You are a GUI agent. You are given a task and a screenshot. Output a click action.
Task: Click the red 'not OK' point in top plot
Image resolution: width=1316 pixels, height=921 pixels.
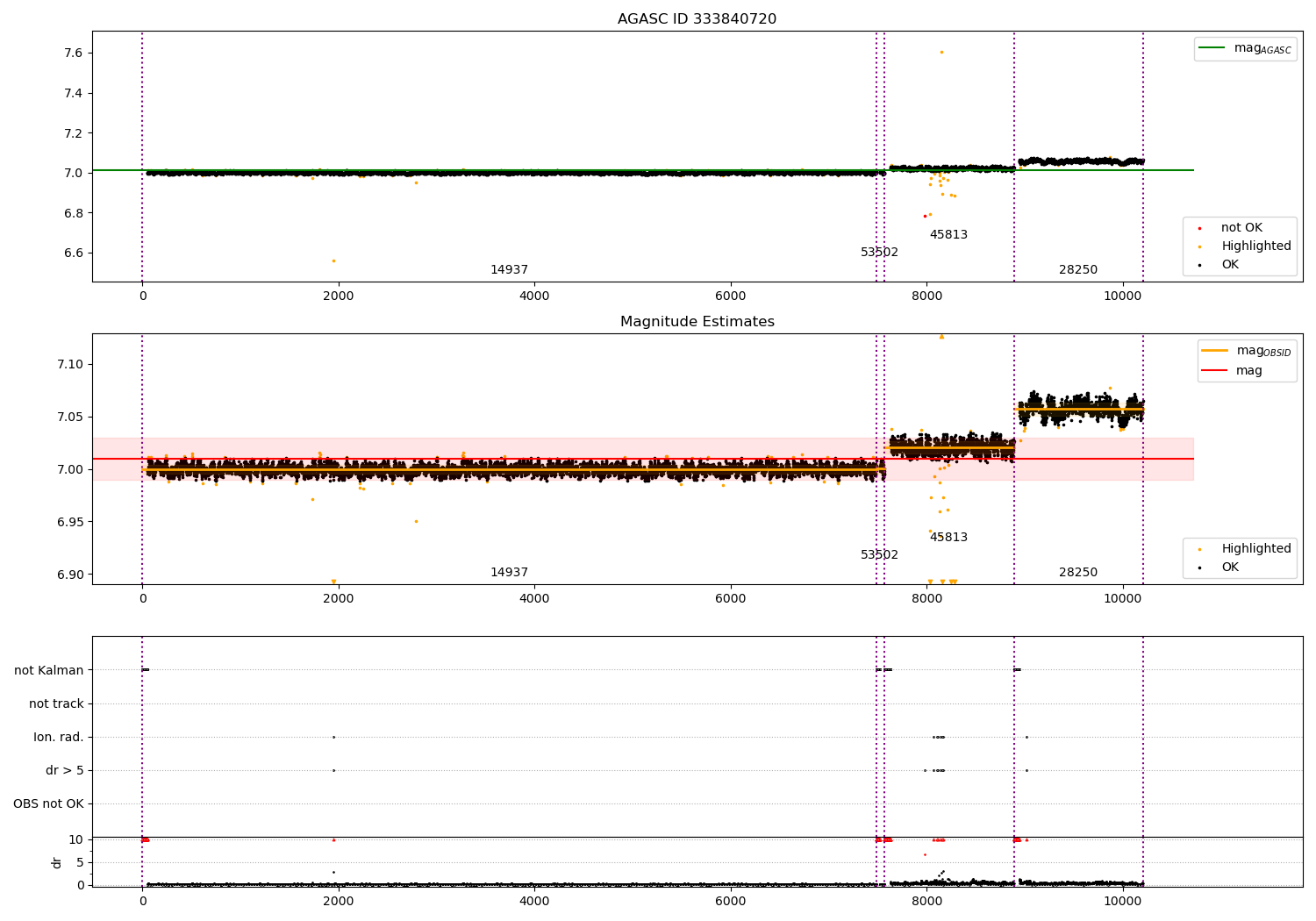click(x=925, y=216)
